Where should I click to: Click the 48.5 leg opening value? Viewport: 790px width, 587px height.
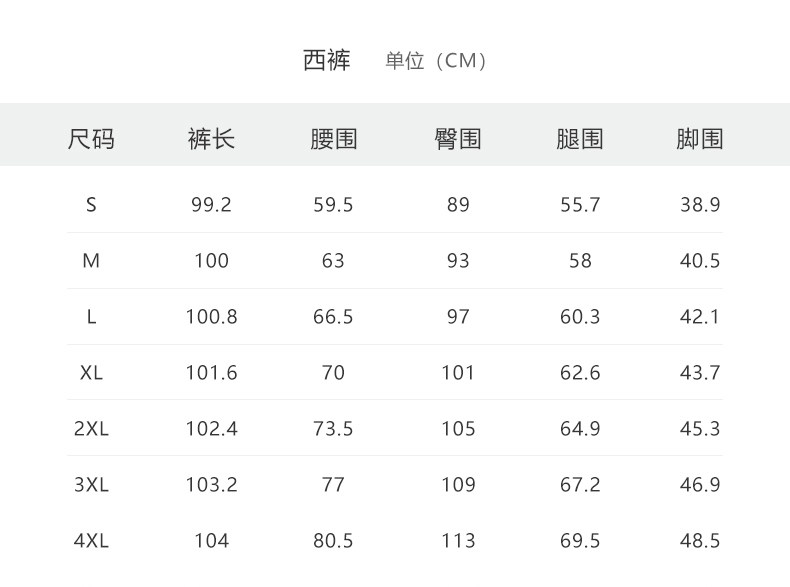pyautogui.click(x=700, y=541)
